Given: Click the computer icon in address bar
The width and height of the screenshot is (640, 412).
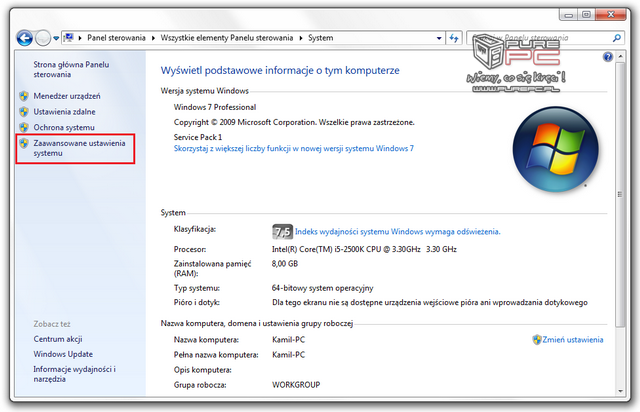Looking at the screenshot, I should [69, 38].
